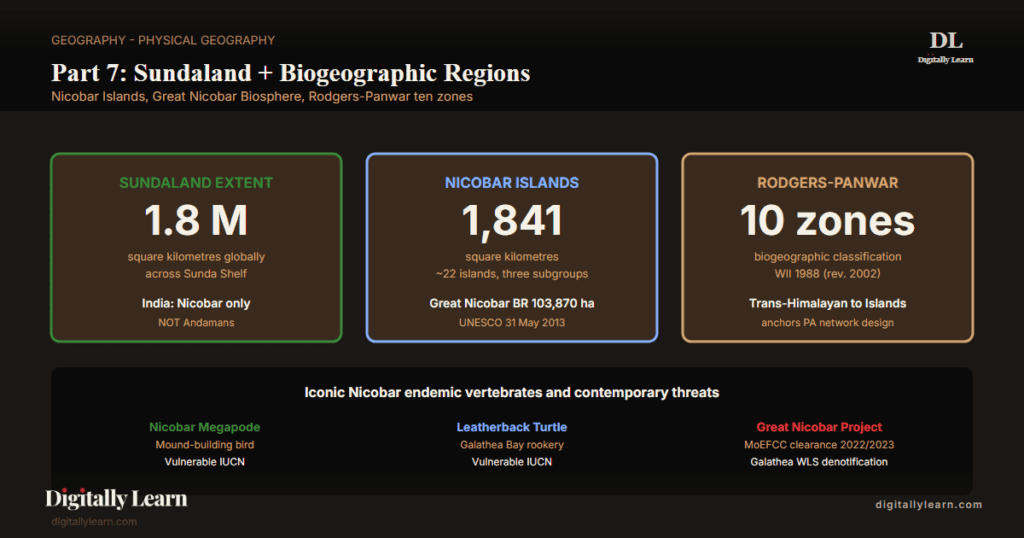Click 'Vulnerable IUCN' under Nicobar Megapode
This screenshot has height=538, width=1024.
point(204,462)
